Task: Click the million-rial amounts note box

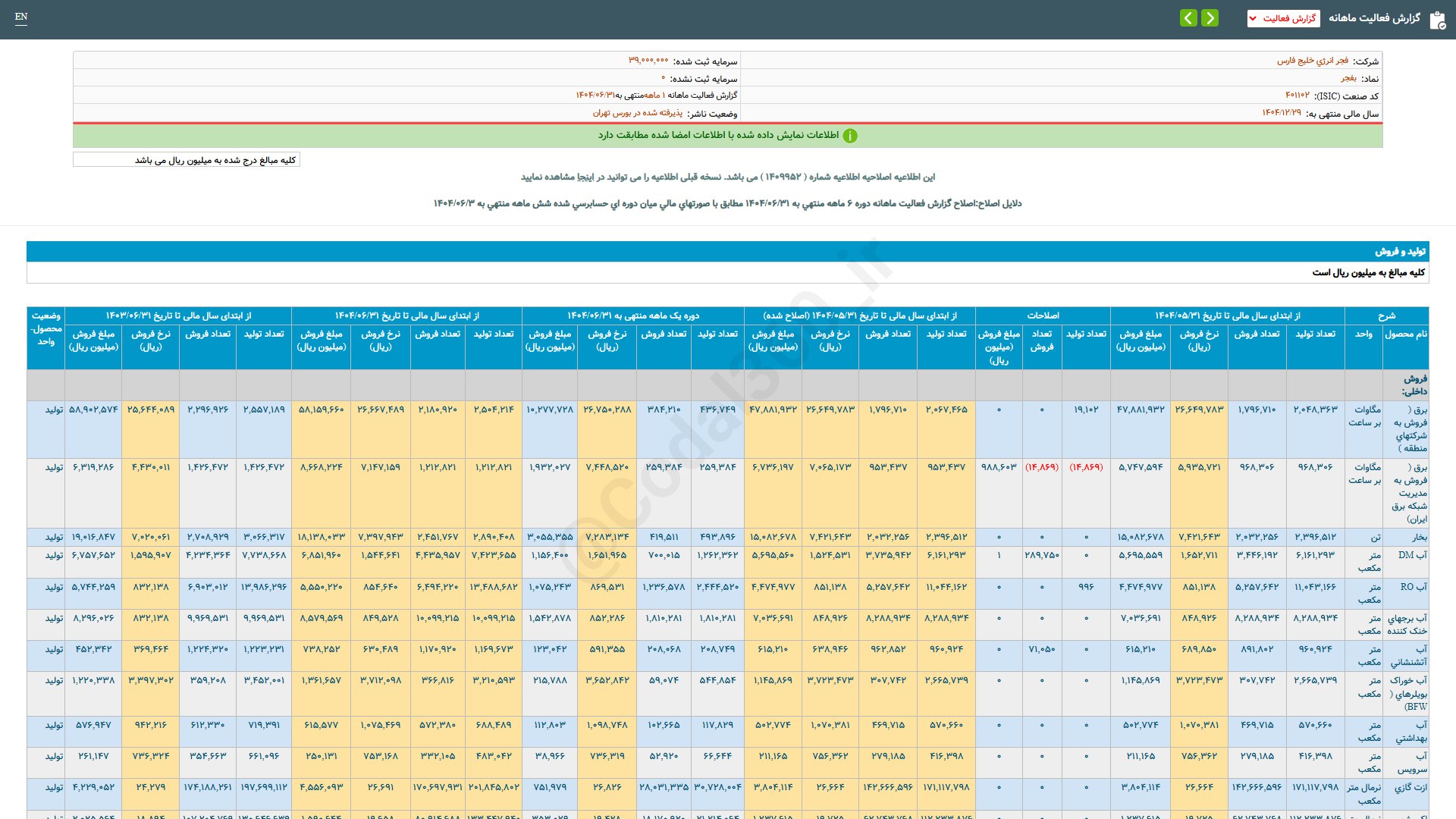Action: coord(187,160)
